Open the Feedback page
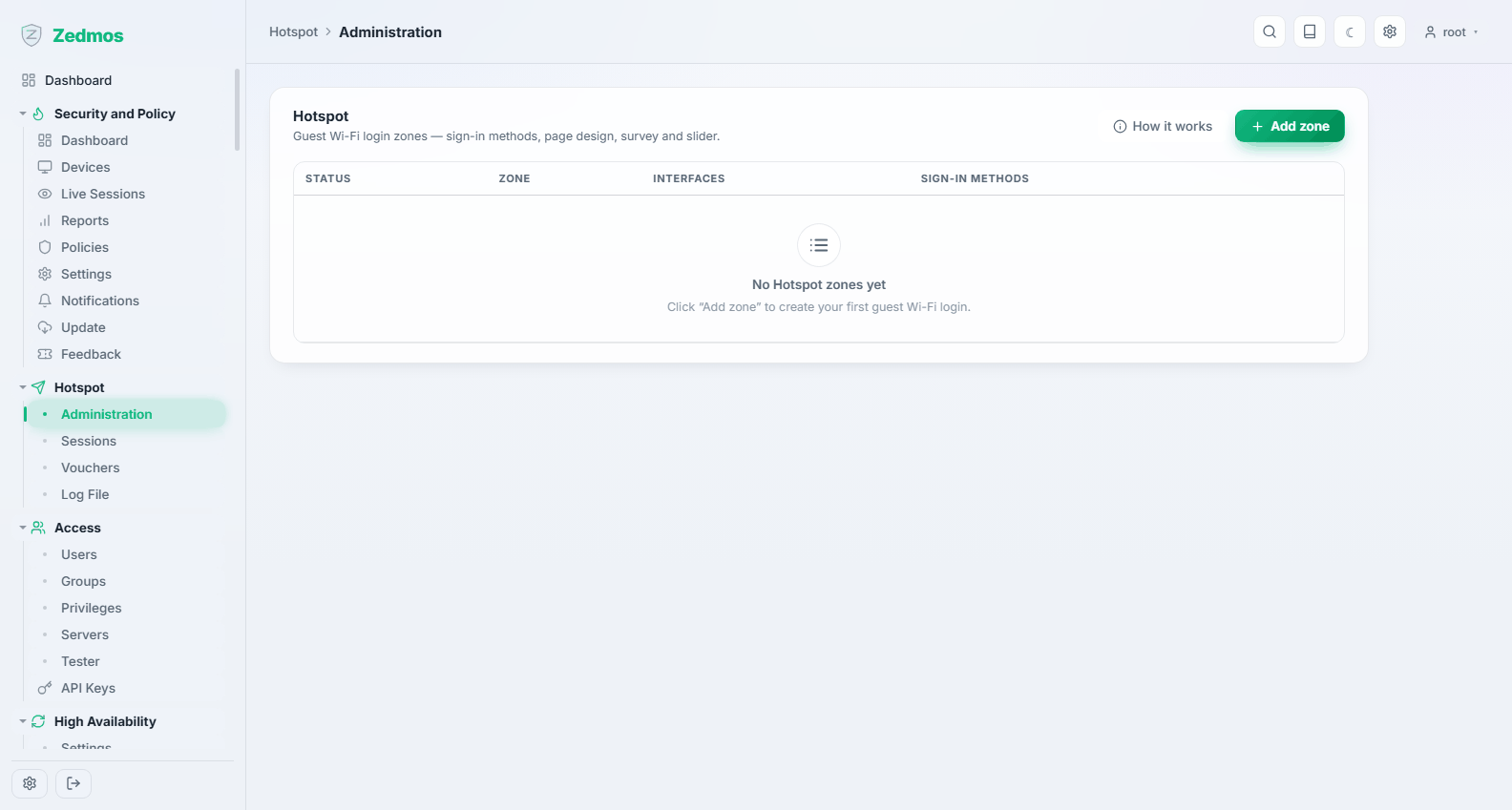 tap(127, 354)
